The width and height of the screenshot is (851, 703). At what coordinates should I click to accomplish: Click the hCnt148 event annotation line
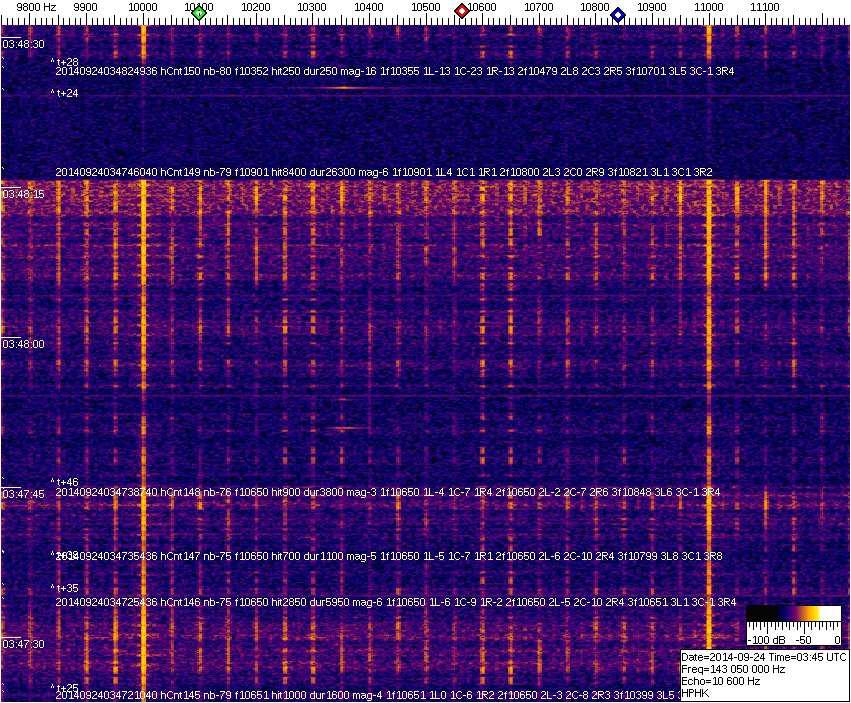pyautogui.click(x=395, y=492)
